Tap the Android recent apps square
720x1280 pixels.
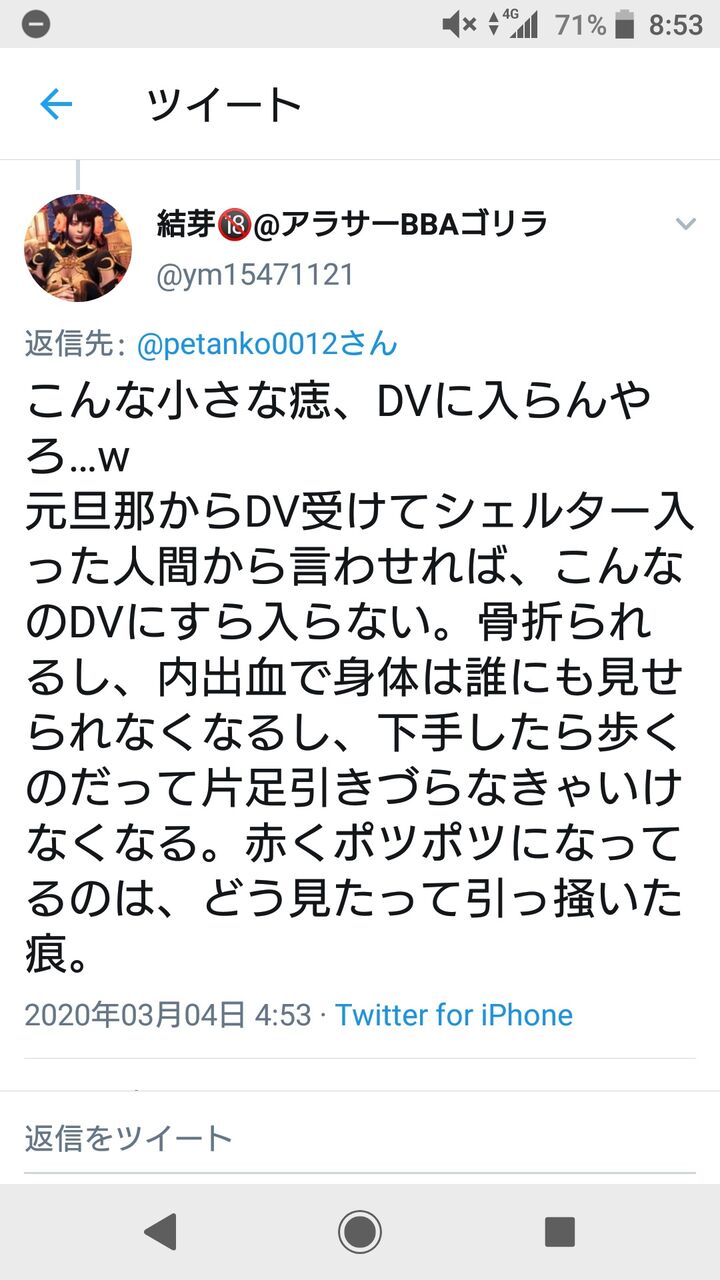(559, 1231)
